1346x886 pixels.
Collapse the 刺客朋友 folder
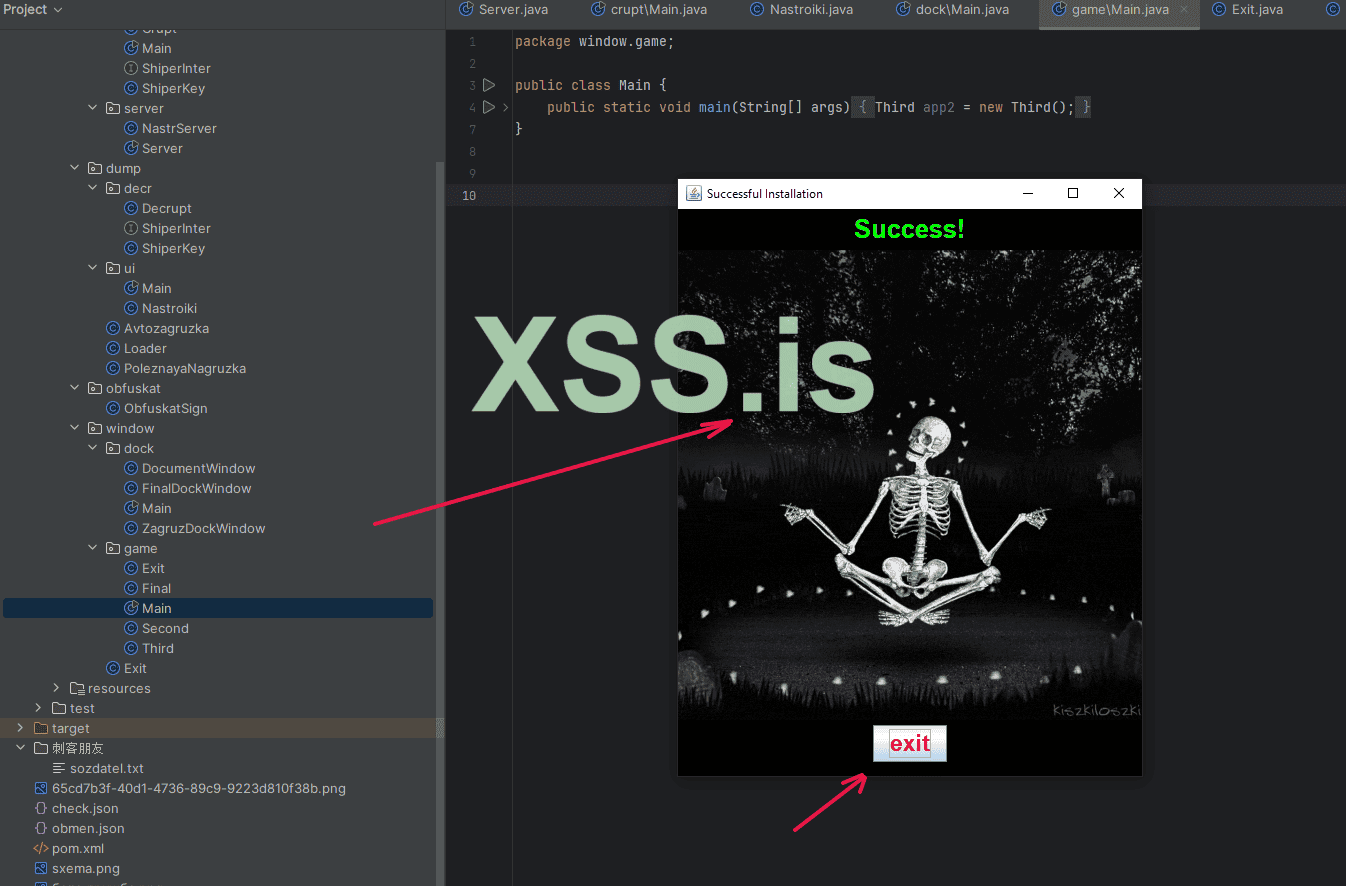pos(21,748)
